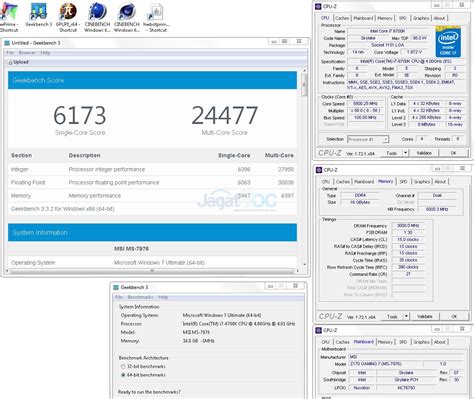Open the Geekbench 3 desktop icon
474x399 pixels.
(39, 15)
